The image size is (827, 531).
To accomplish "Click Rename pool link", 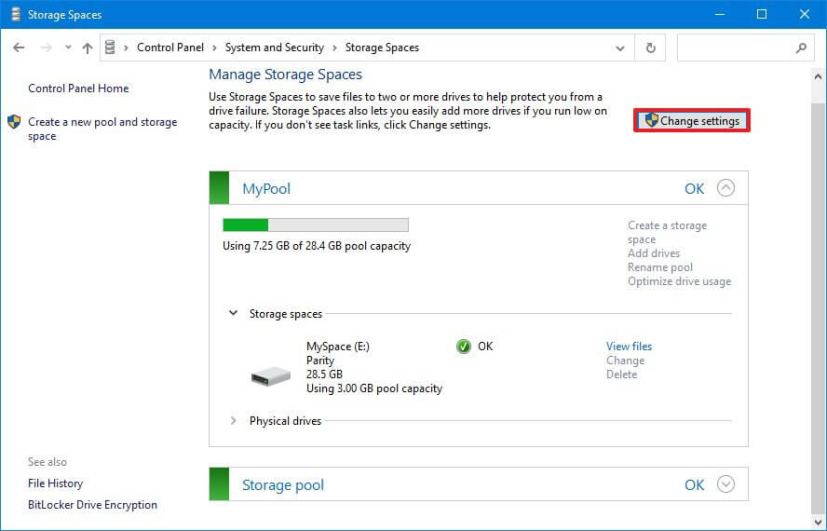I will tap(660, 267).
